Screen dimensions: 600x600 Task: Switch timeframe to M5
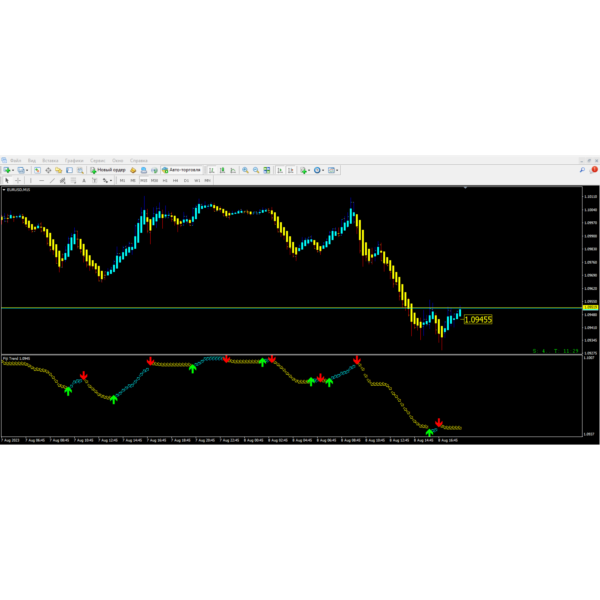[133, 181]
